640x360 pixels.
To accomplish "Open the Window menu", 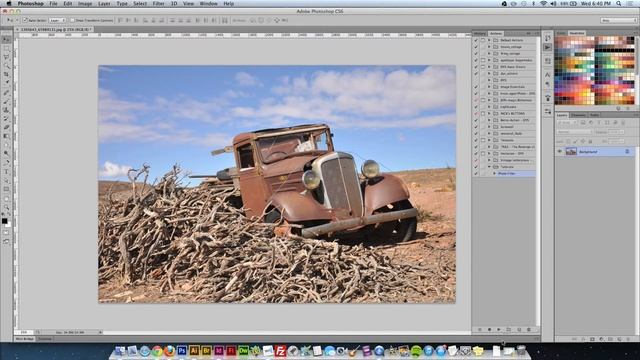I will (x=208, y=4).
